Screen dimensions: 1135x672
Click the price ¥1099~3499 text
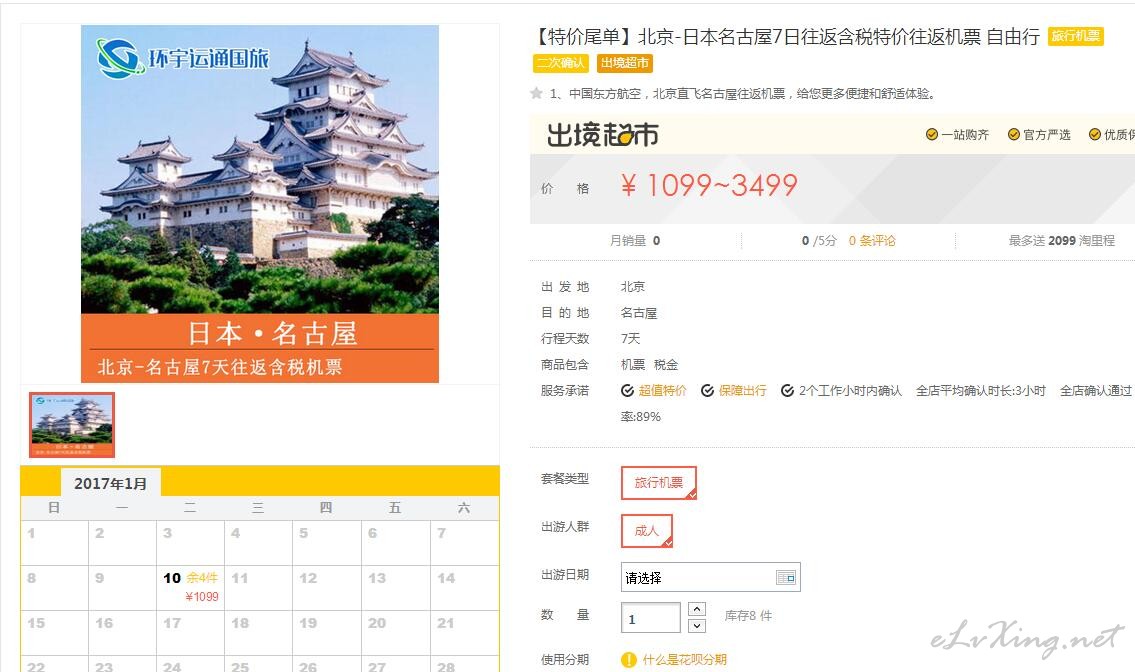709,185
